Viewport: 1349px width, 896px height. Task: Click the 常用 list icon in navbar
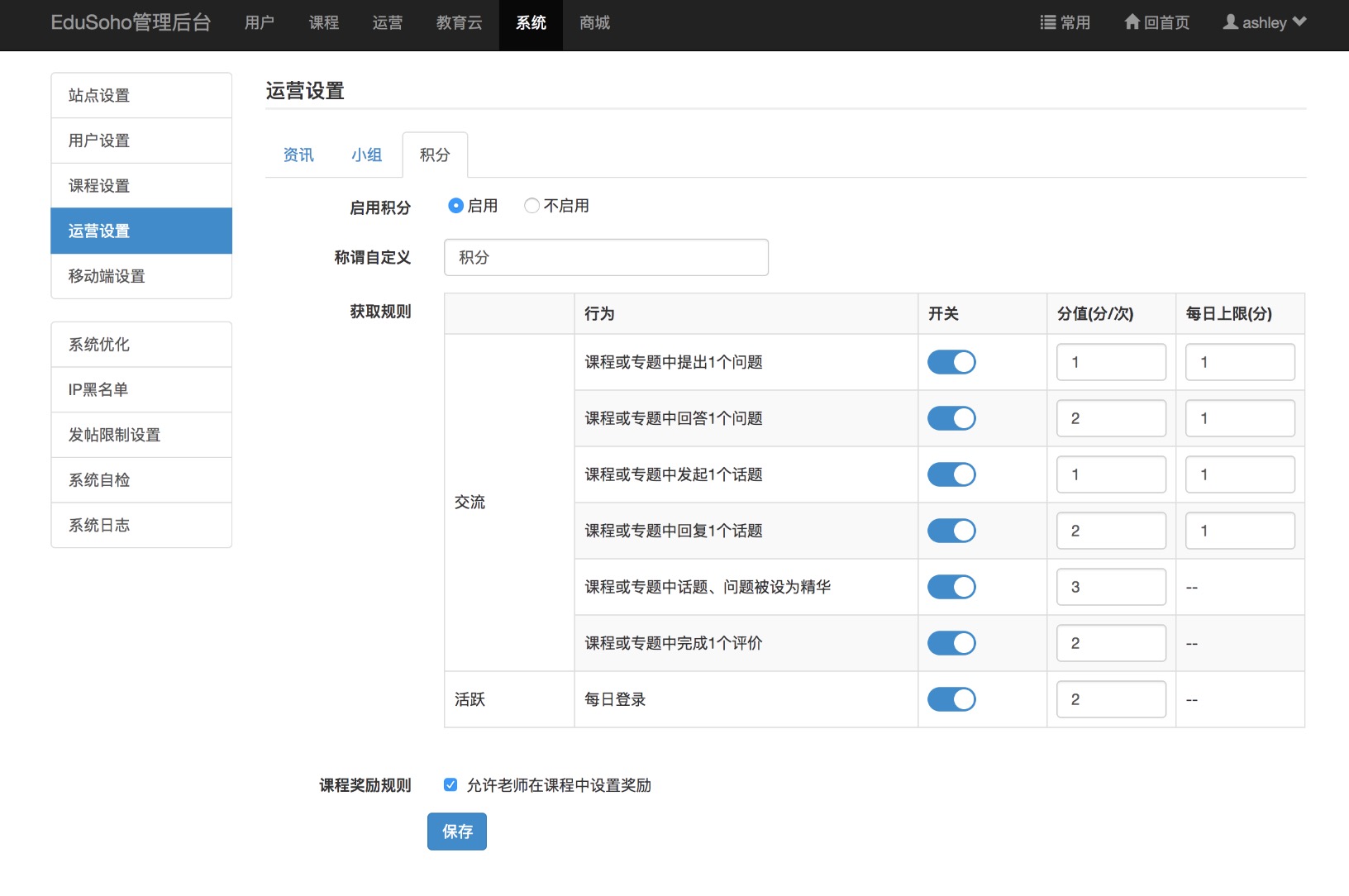pyautogui.click(x=1048, y=22)
